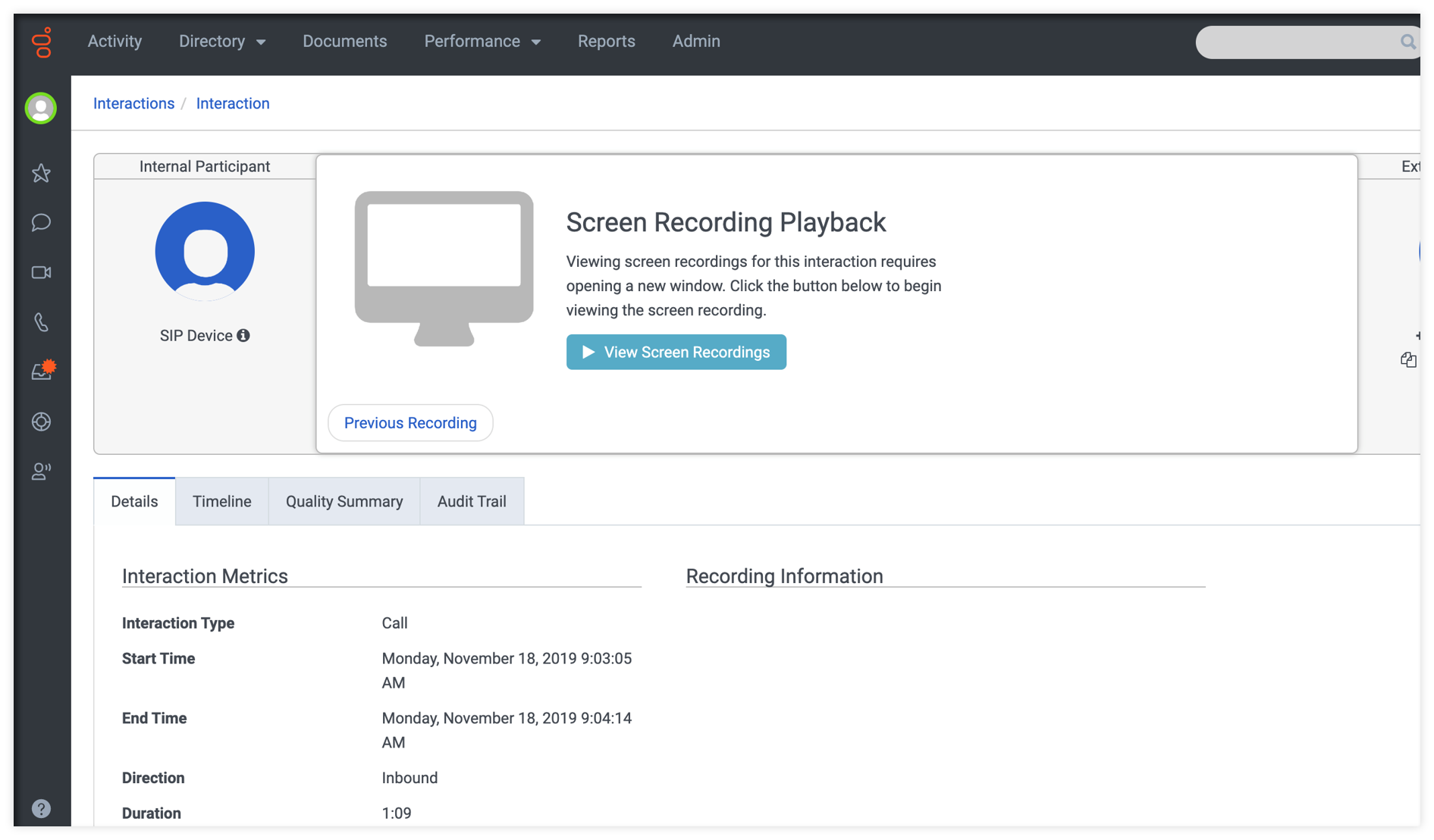Select Previous Recording
1434x840 pixels.
409,422
